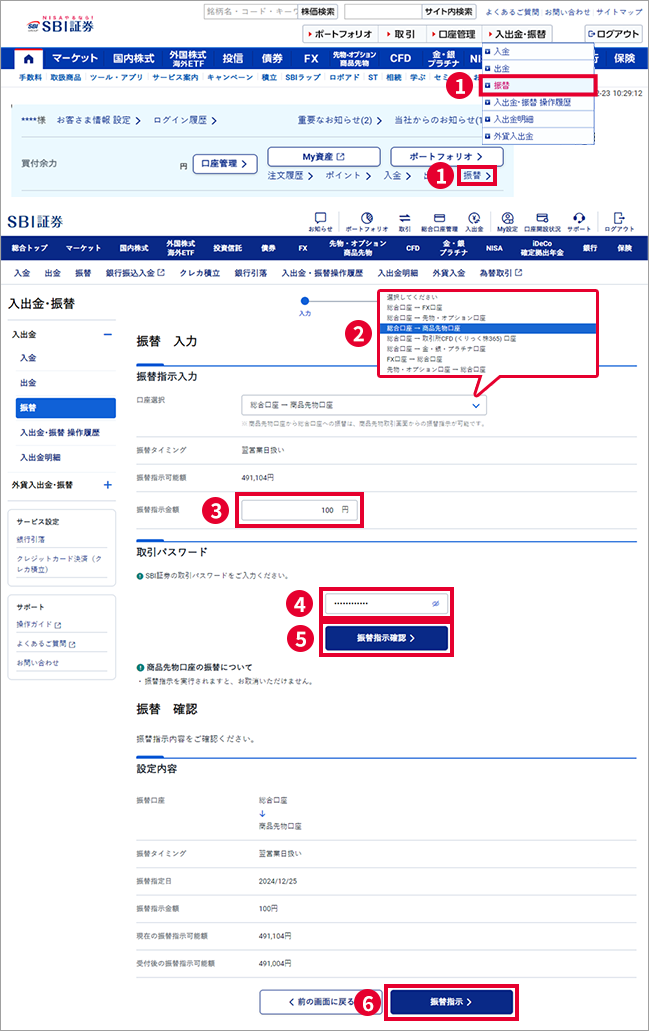Click the site search input field

pyautogui.click(x=383, y=12)
